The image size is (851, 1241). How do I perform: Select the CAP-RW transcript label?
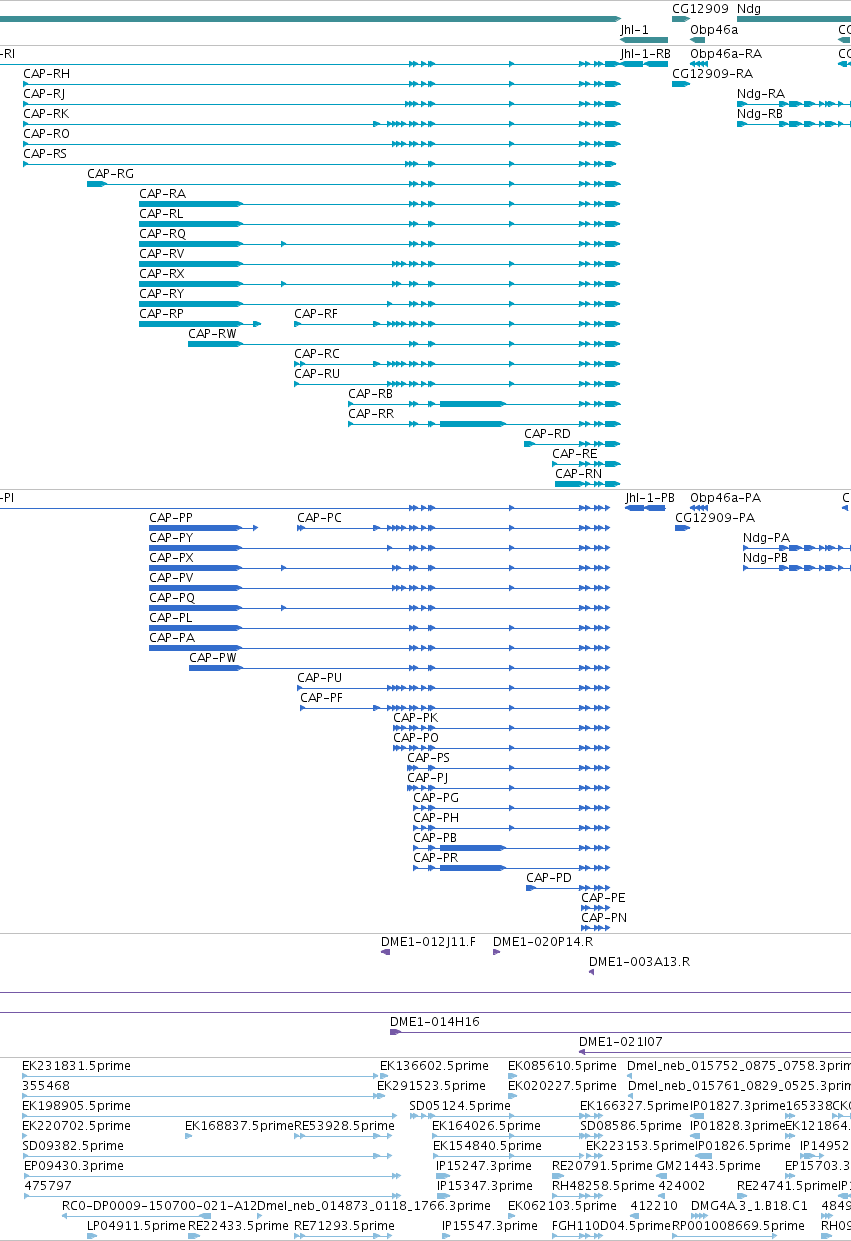[x=213, y=334]
